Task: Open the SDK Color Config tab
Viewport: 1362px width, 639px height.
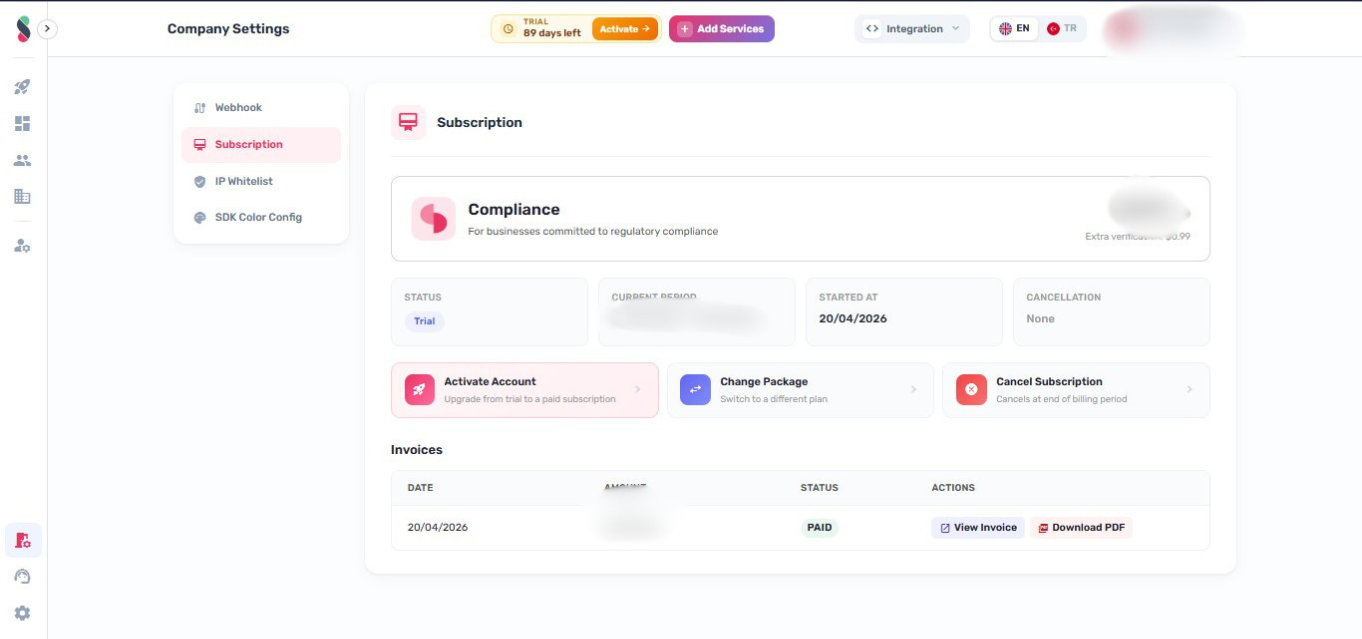Action: coord(261,217)
